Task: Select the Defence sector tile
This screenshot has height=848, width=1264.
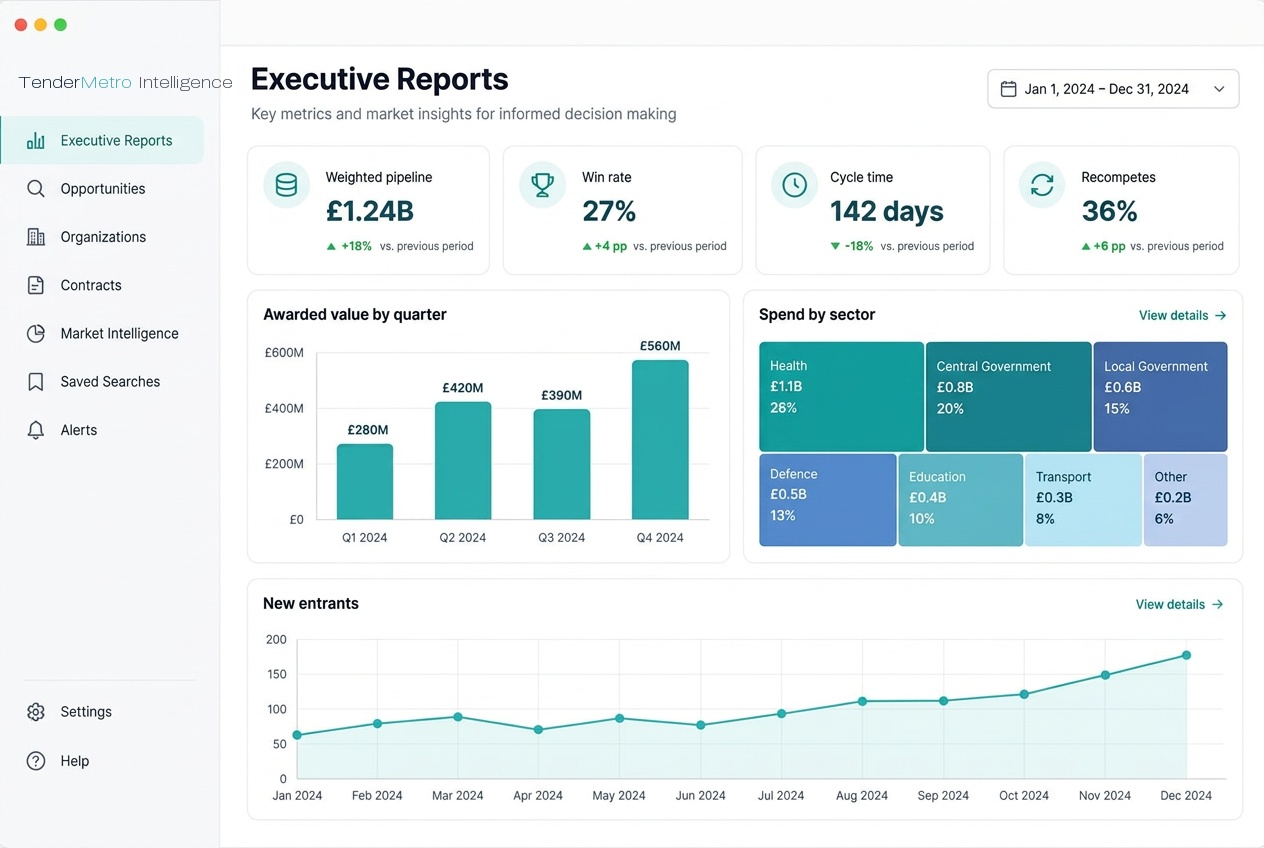Action: [828, 500]
